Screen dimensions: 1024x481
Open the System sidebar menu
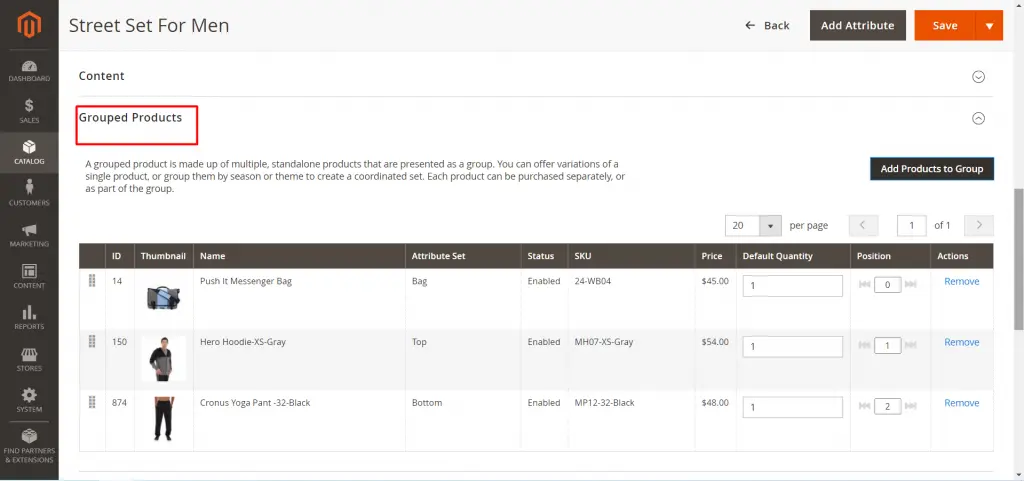(x=29, y=400)
